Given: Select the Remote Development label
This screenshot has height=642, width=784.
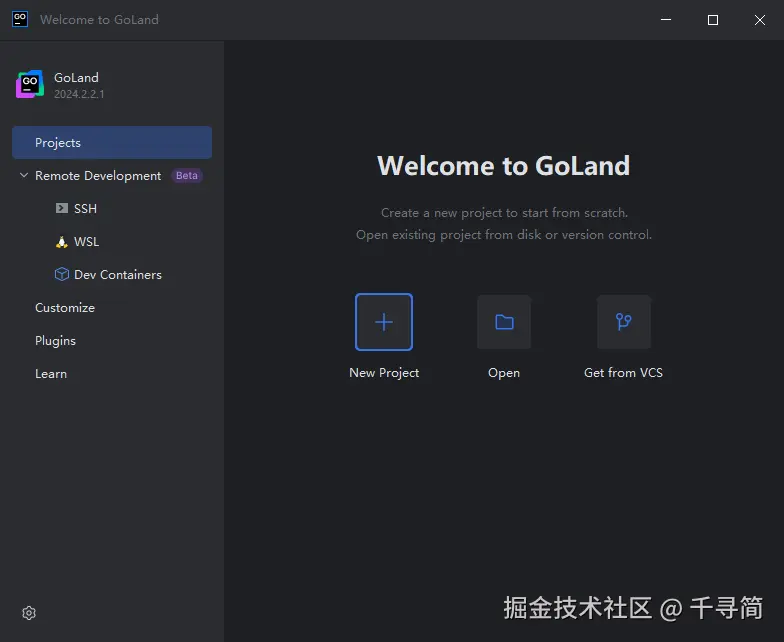Looking at the screenshot, I should pyautogui.click(x=98, y=176).
